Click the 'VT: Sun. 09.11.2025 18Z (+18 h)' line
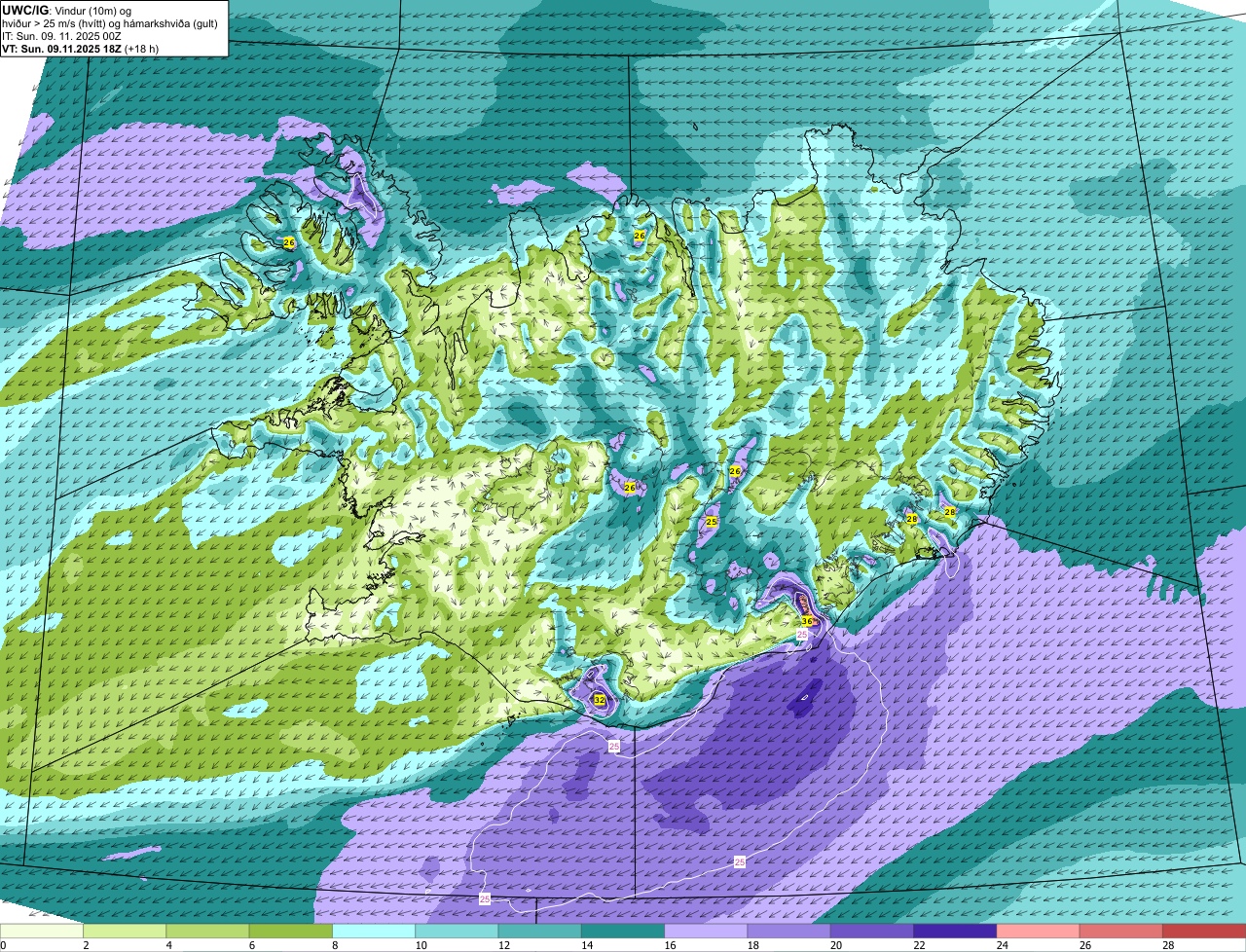The height and width of the screenshot is (952, 1246). point(80,49)
